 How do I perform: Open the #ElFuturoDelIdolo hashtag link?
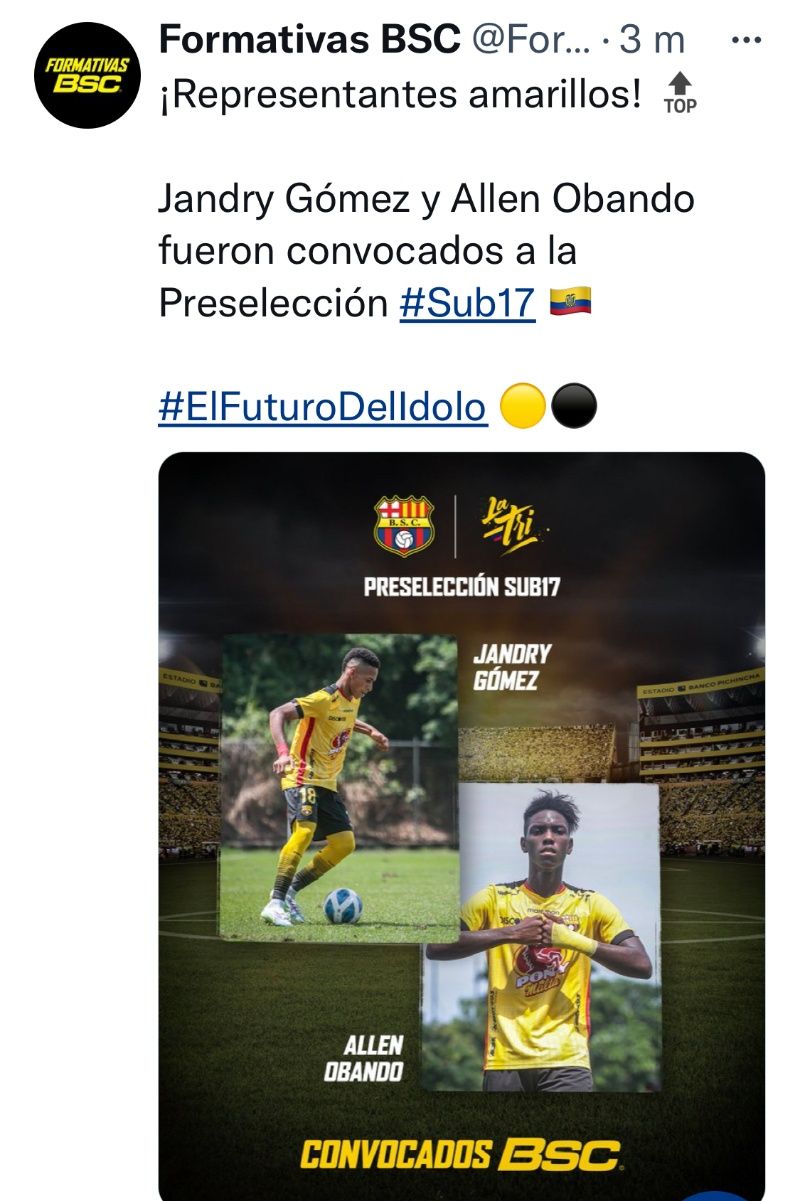click(323, 407)
